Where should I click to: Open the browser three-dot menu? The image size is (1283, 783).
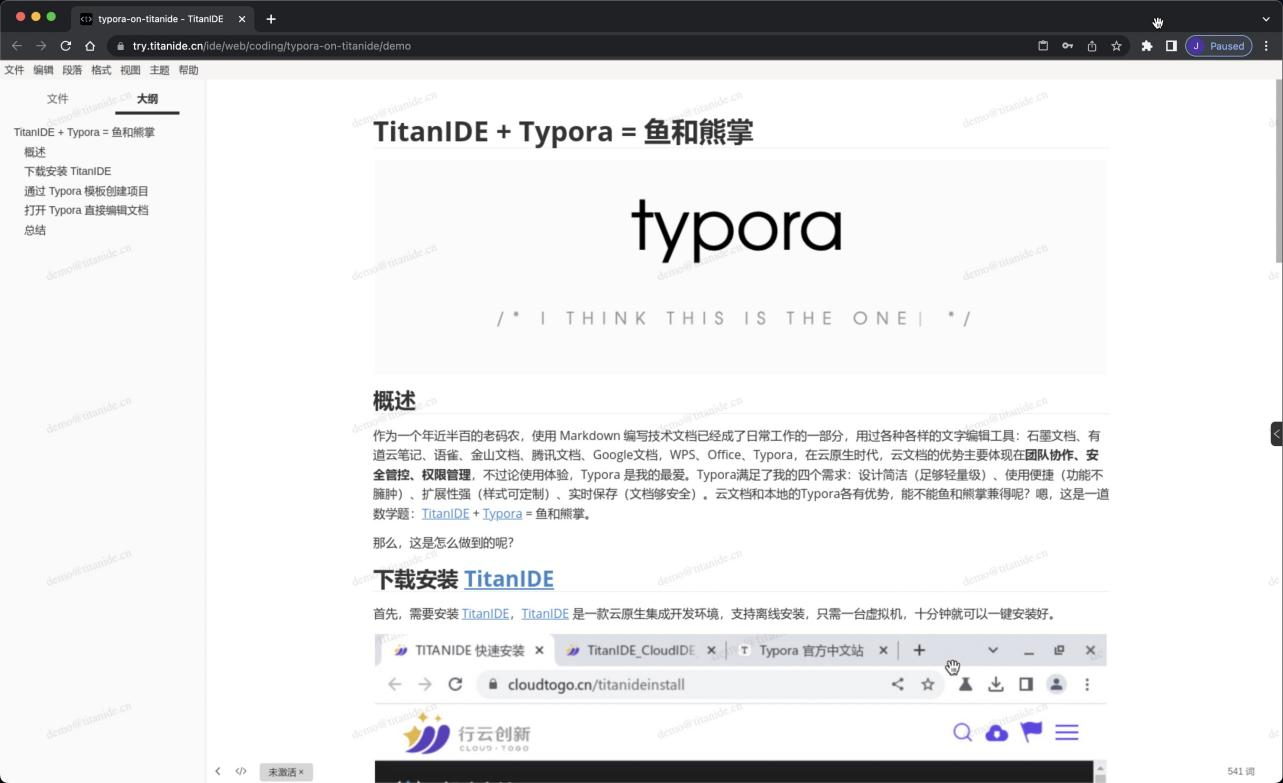coord(1268,46)
